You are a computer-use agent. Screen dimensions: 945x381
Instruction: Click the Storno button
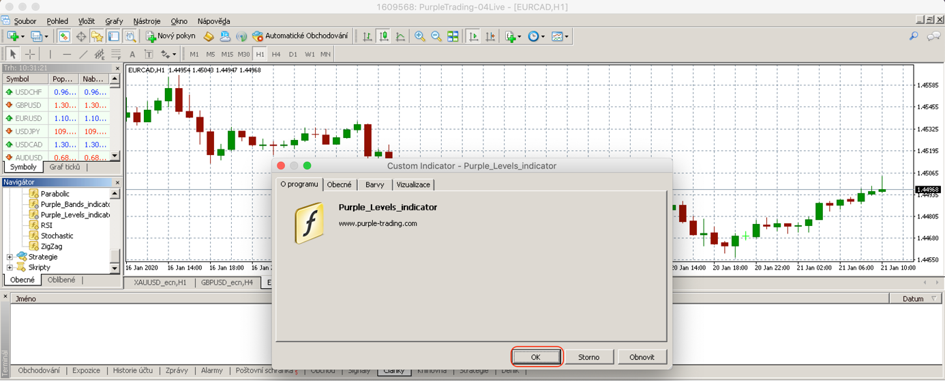(589, 357)
